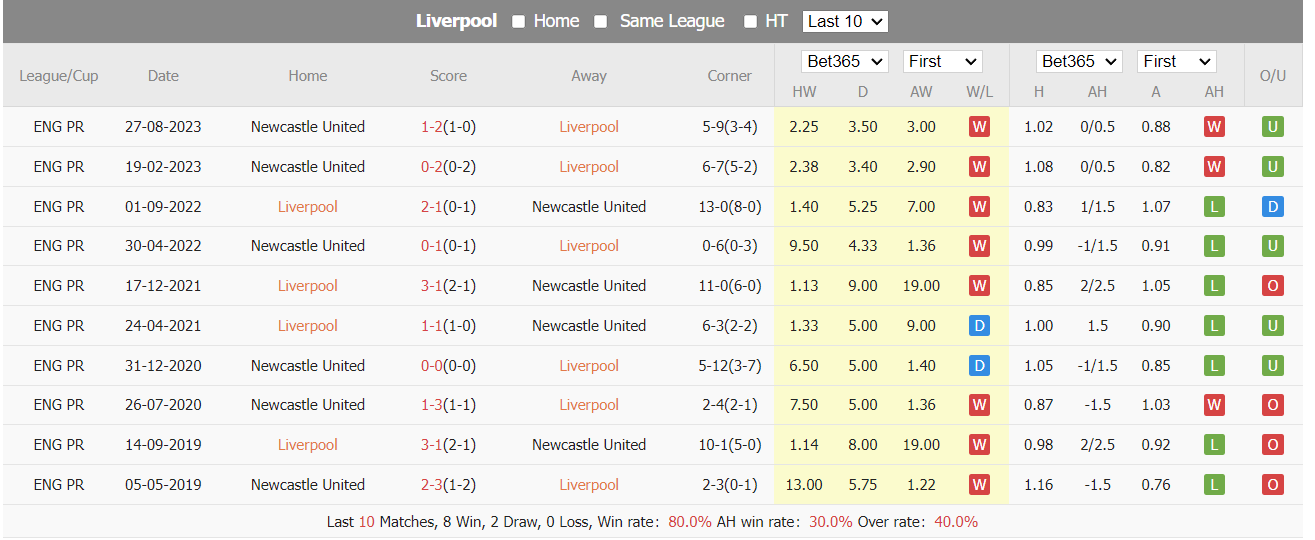The width and height of the screenshot is (1315, 540).
Task: Click blue D result badge for 24-04-2021
Action: tap(979, 326)
